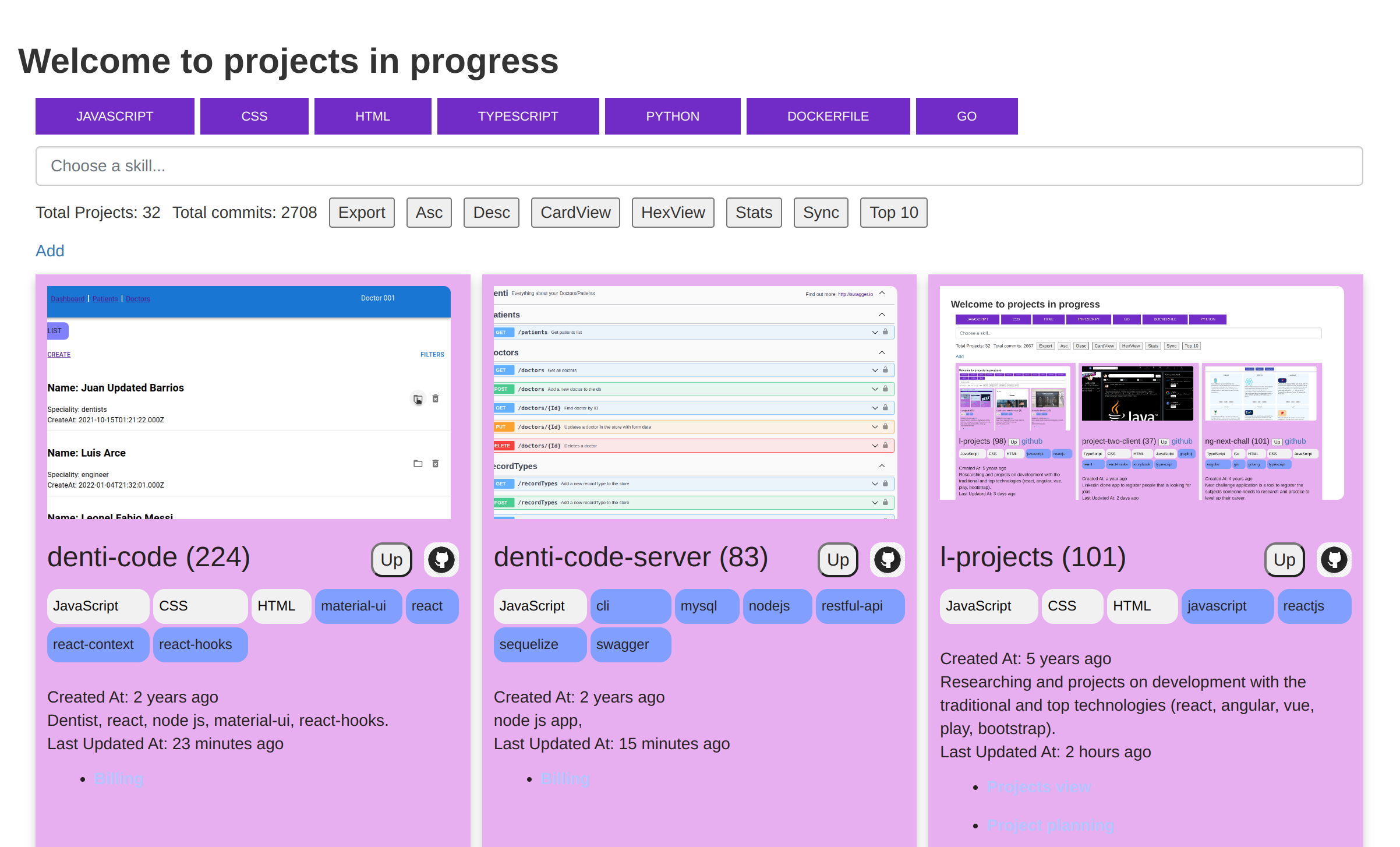Open Stats view

click(754, 213)
